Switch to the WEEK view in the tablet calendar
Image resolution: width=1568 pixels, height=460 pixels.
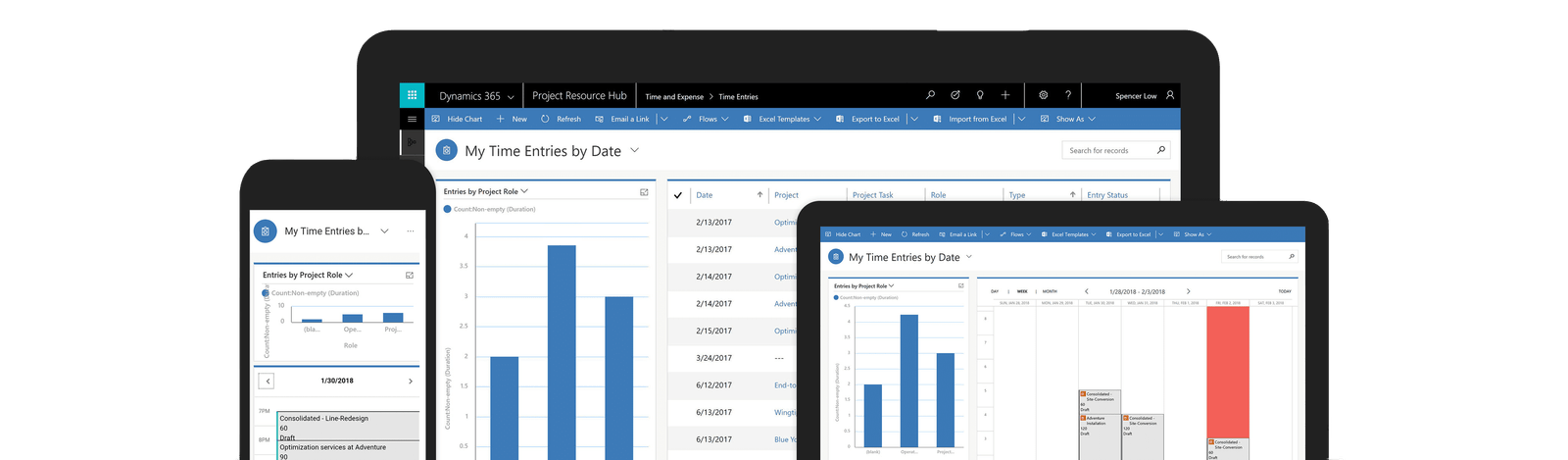1022,291
